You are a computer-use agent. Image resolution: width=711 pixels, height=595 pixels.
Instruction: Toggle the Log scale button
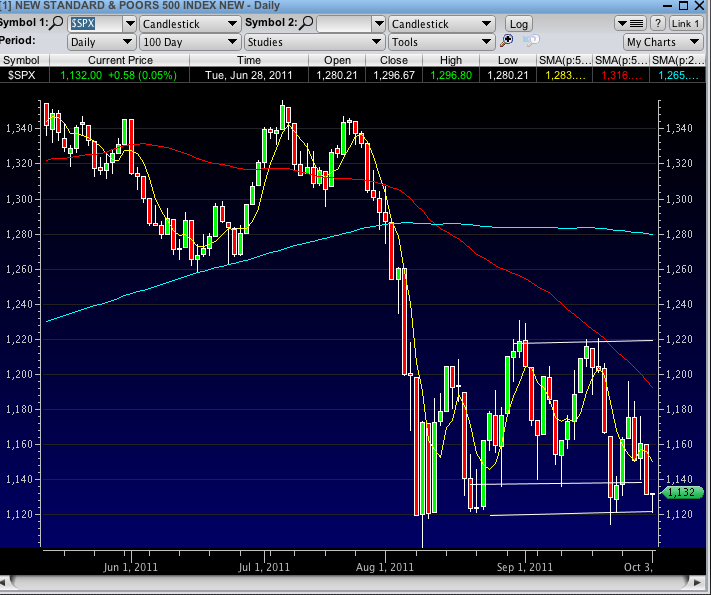[x=518, y=23]
